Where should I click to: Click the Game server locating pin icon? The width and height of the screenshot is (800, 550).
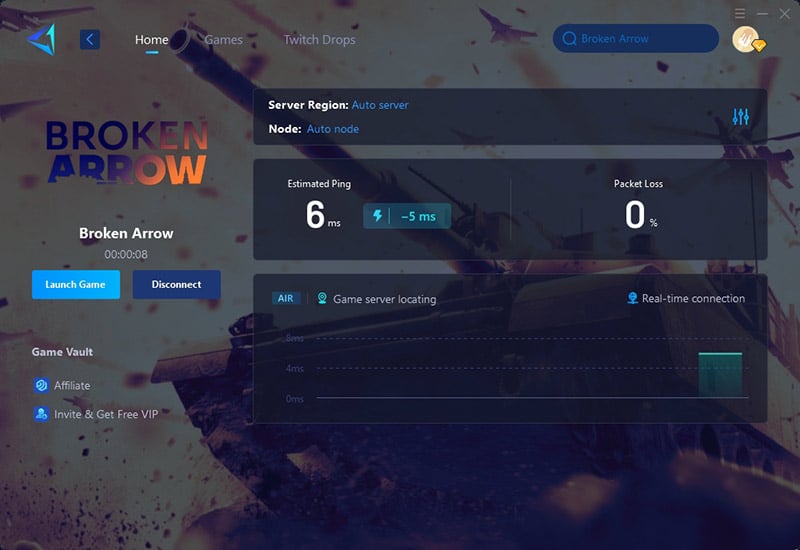click(322, 298)
